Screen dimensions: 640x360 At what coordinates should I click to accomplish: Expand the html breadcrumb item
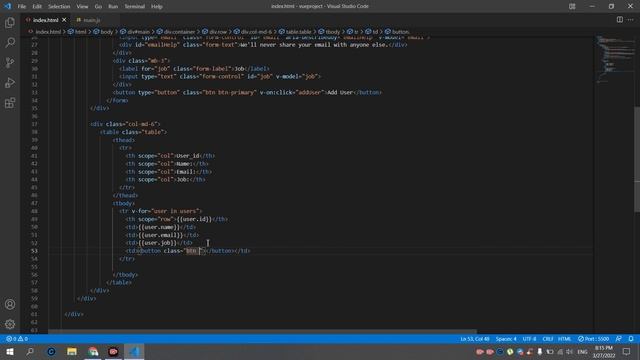pos(80,32)
